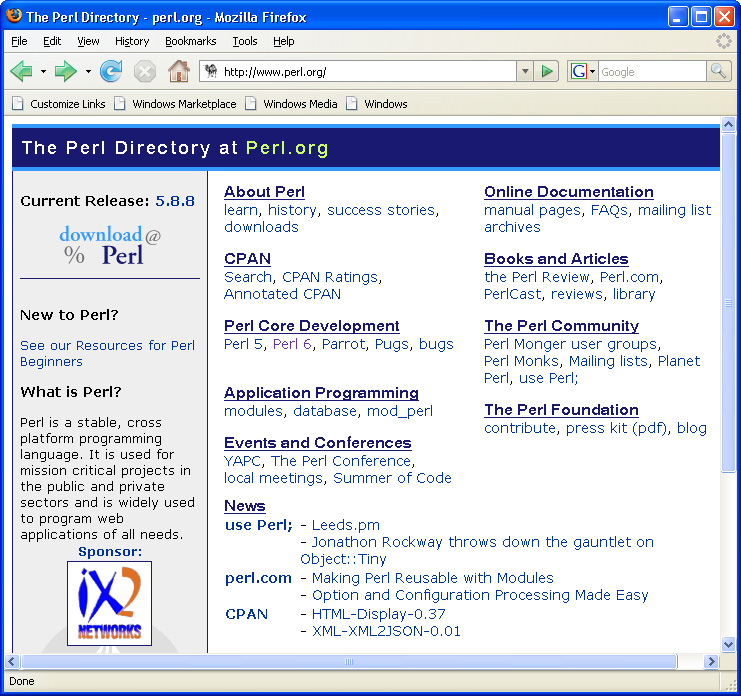
Task: Open the Edit menu
Action: point(52,41)
